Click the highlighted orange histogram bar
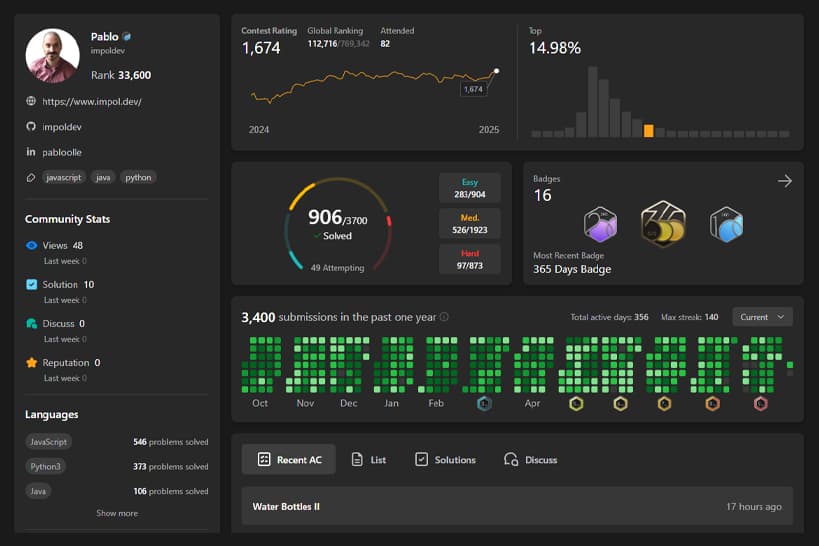This screenshot has height=546, width=819. point(649,130)
